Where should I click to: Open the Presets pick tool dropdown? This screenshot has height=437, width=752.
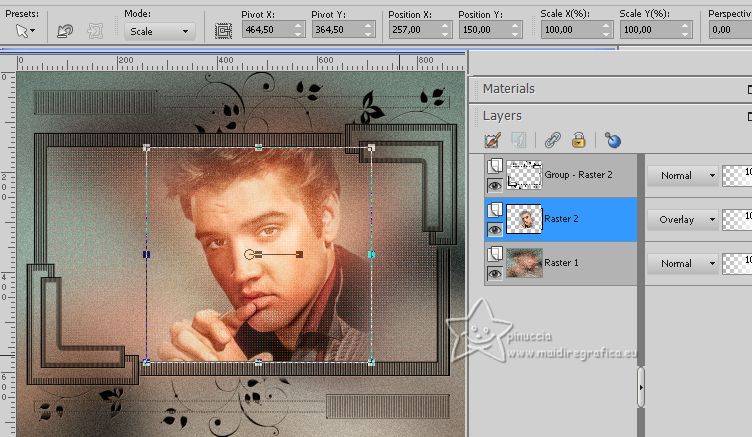[25, 32]
